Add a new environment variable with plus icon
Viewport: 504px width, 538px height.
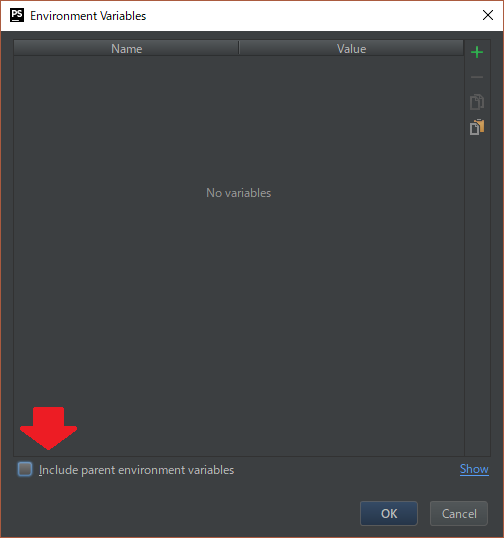[477, 52]
